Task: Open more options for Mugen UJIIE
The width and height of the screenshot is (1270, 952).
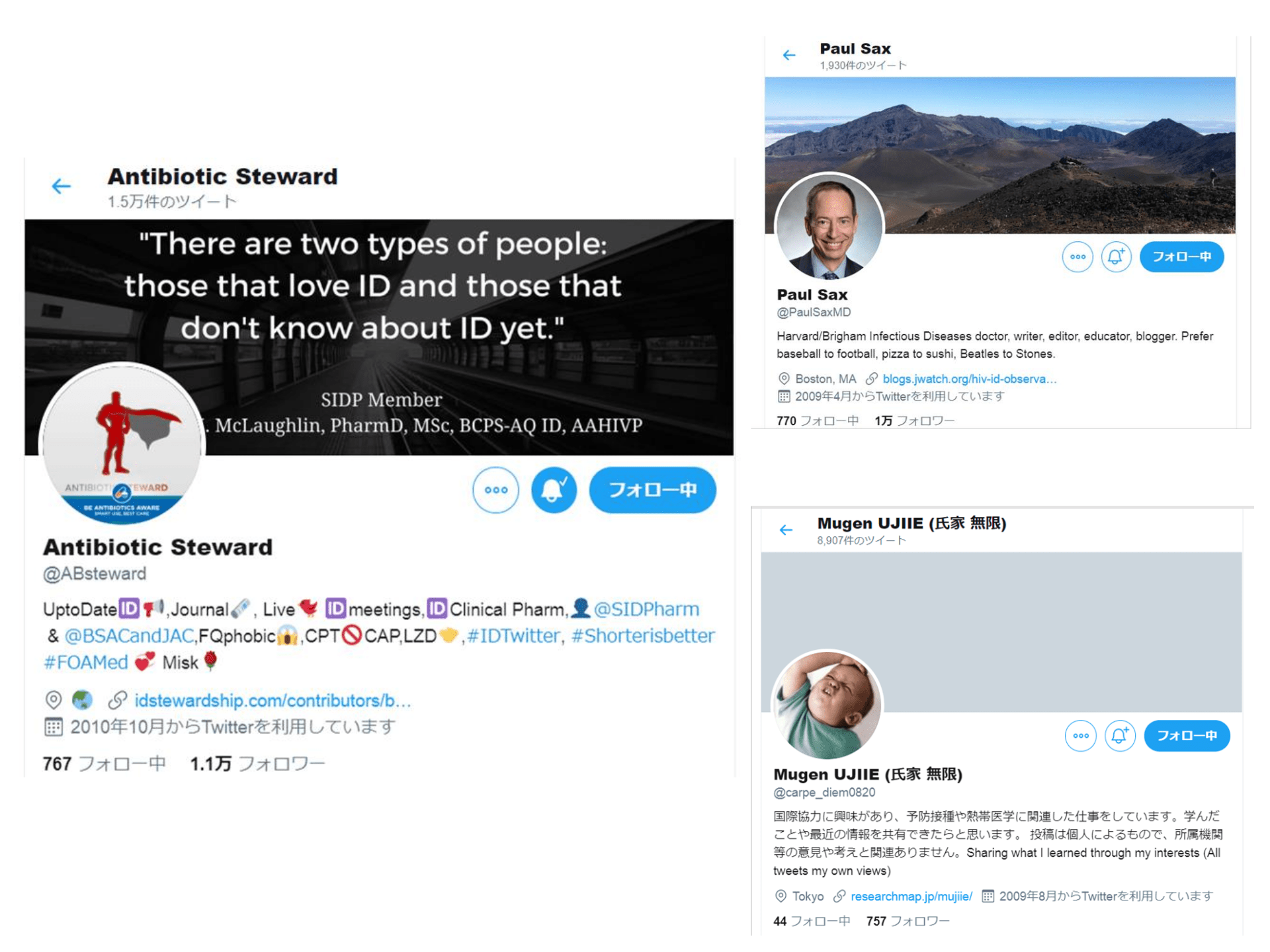Action: (x=1081, y=736)
